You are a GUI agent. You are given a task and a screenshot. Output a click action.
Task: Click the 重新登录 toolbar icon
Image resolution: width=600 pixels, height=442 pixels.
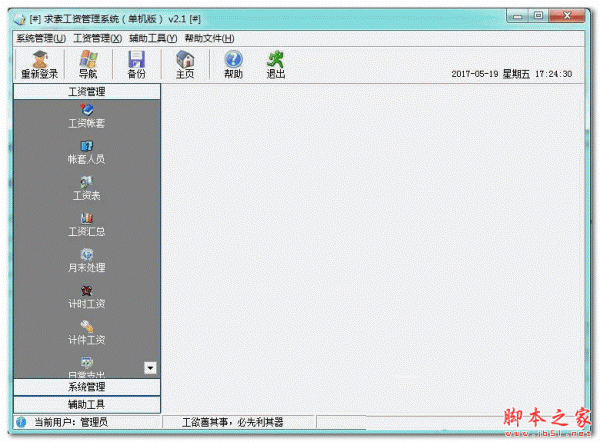[x=39, y=64]
